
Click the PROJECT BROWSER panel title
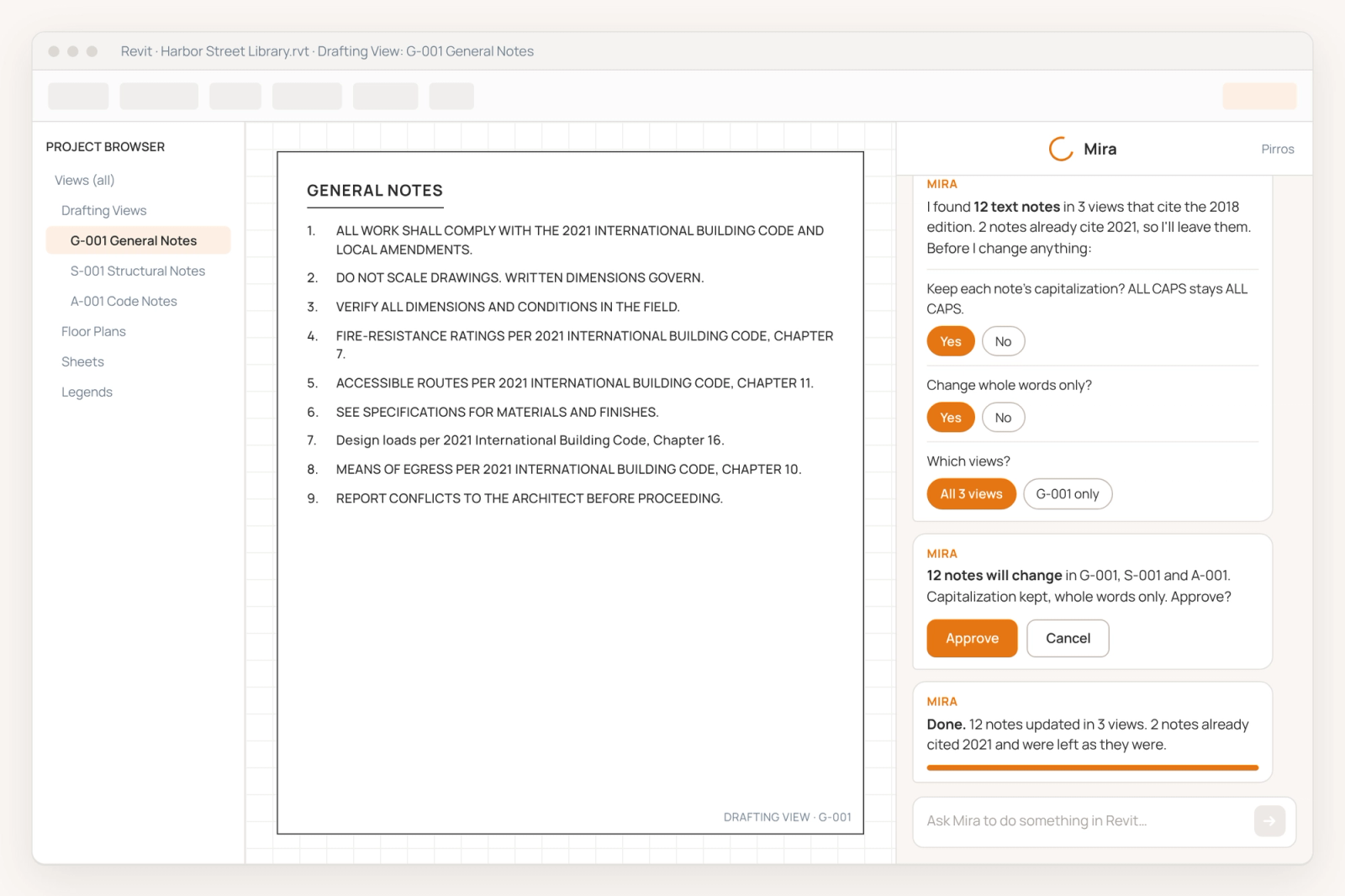point(105,146)
